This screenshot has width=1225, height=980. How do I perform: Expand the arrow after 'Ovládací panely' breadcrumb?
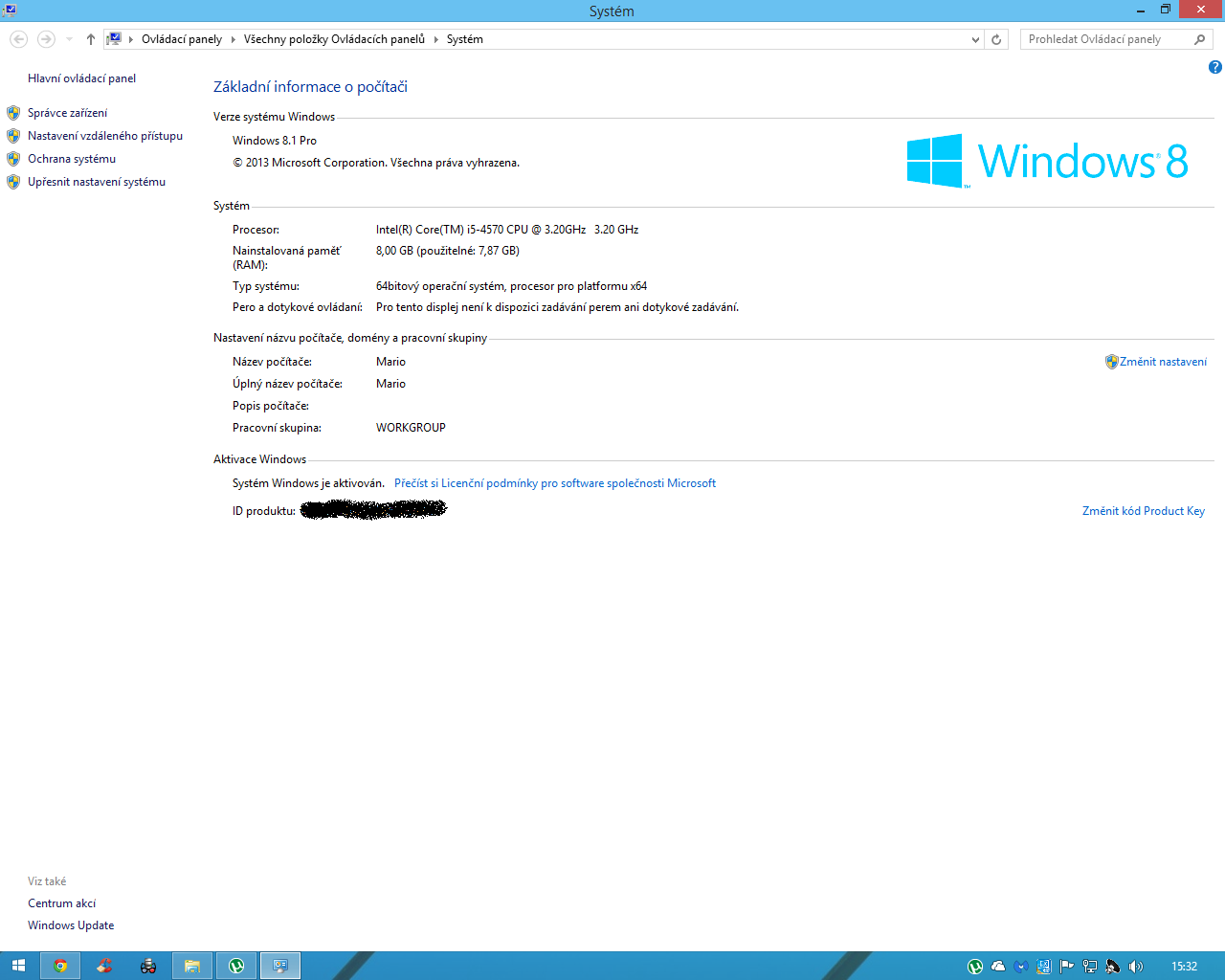tap(233, 39)
